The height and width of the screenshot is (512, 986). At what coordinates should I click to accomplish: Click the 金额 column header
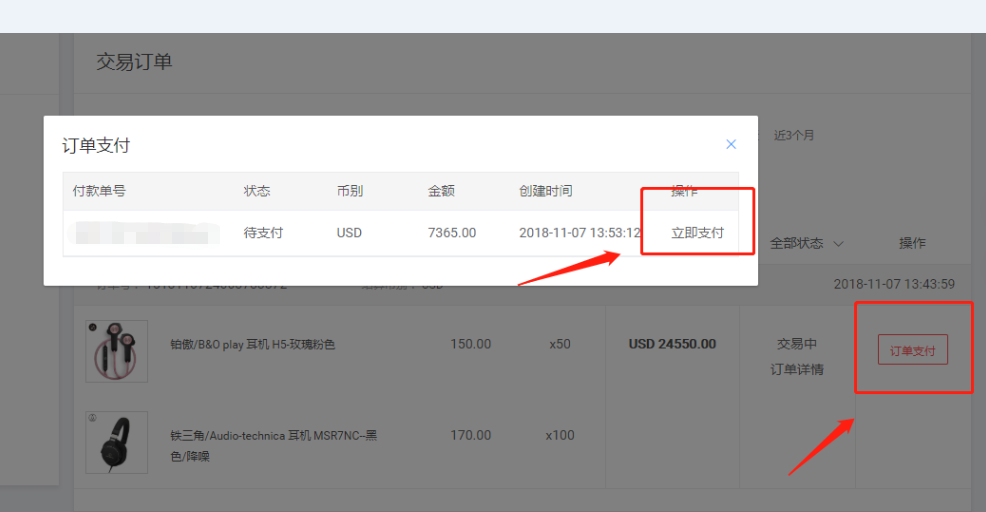tap(441, 191)
